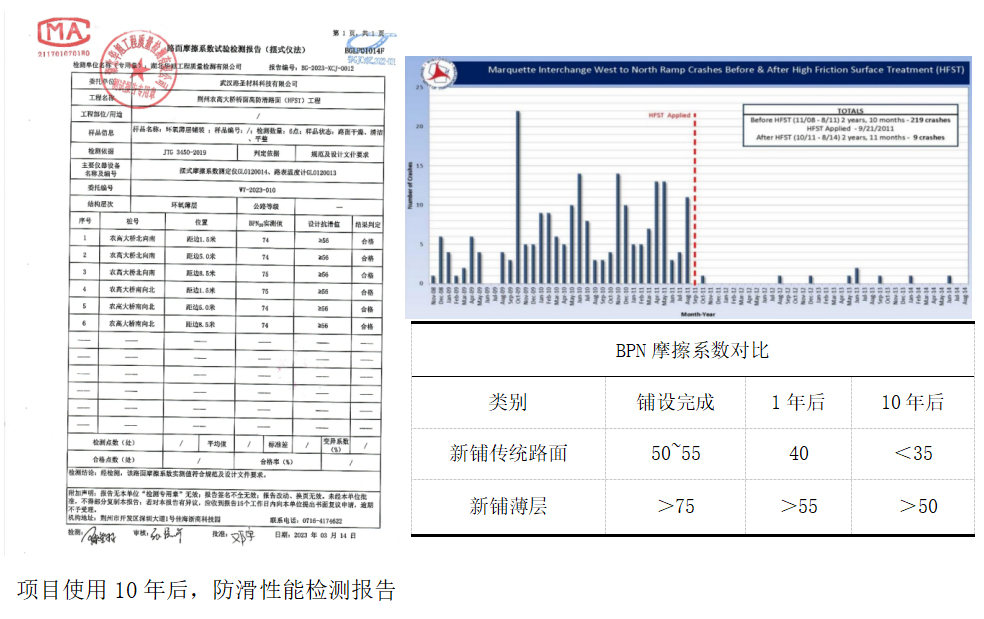The height and width of the screenshot is (619, 984).
Task: Click the 新铺薄层 row label
Action: (x=508, y=506)
